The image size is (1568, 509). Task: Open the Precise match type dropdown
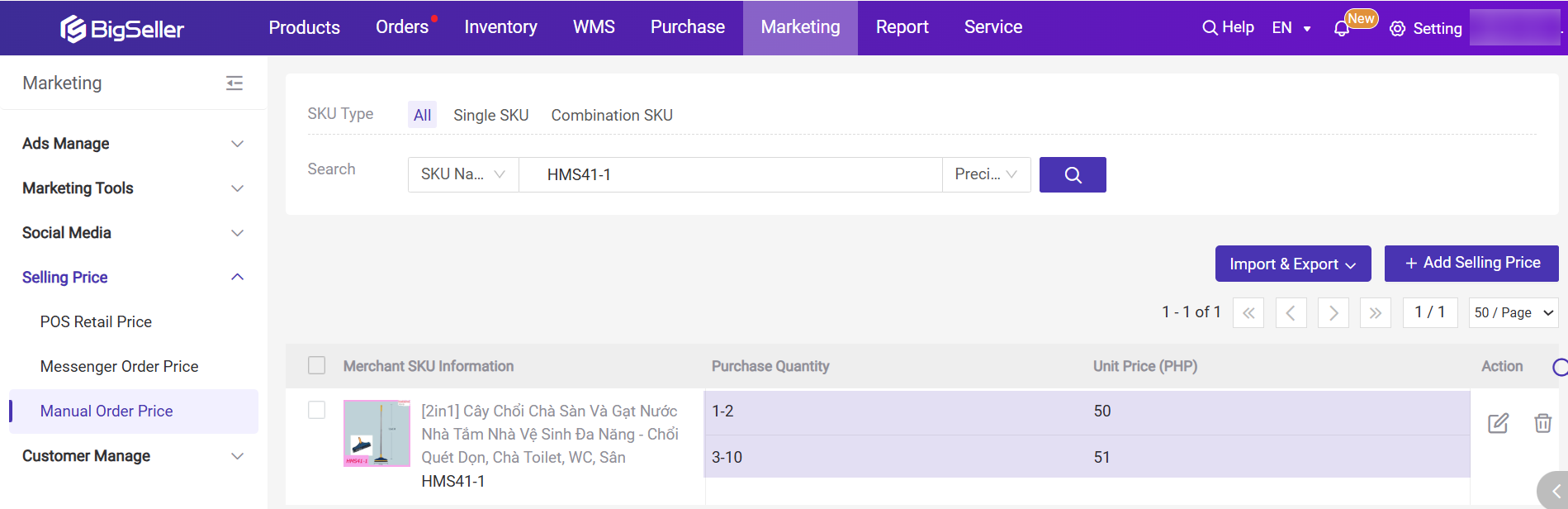(986, 174)
